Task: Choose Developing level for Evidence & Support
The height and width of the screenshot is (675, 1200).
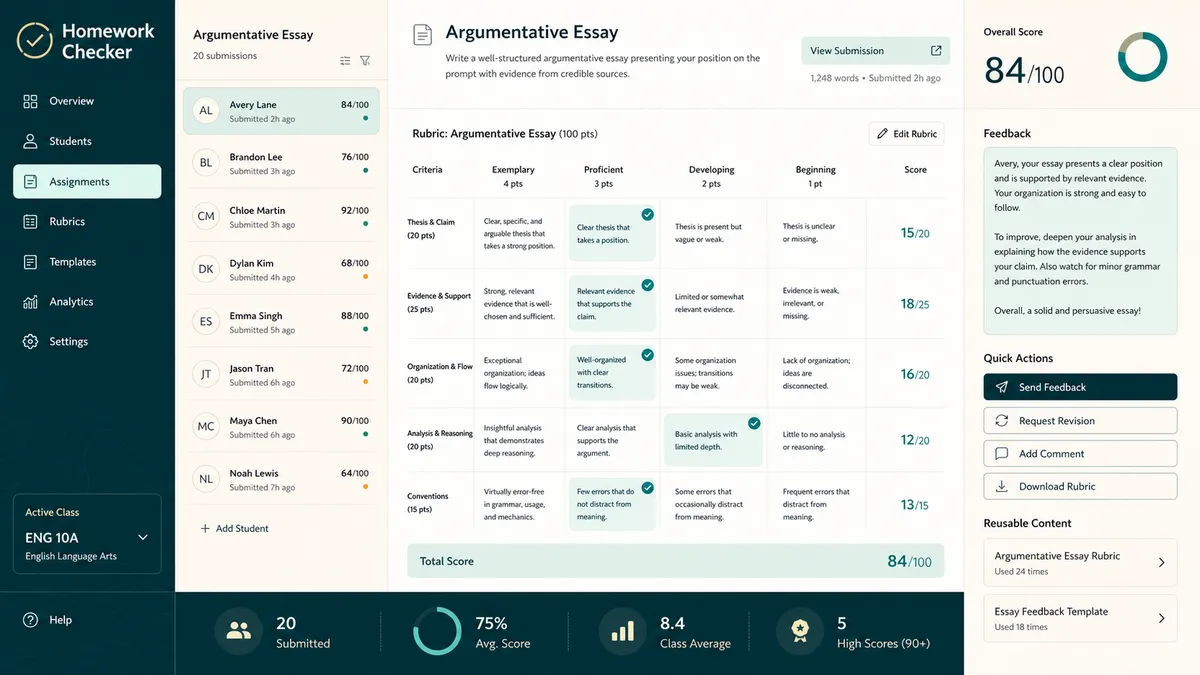Action: tap(712, 304)
